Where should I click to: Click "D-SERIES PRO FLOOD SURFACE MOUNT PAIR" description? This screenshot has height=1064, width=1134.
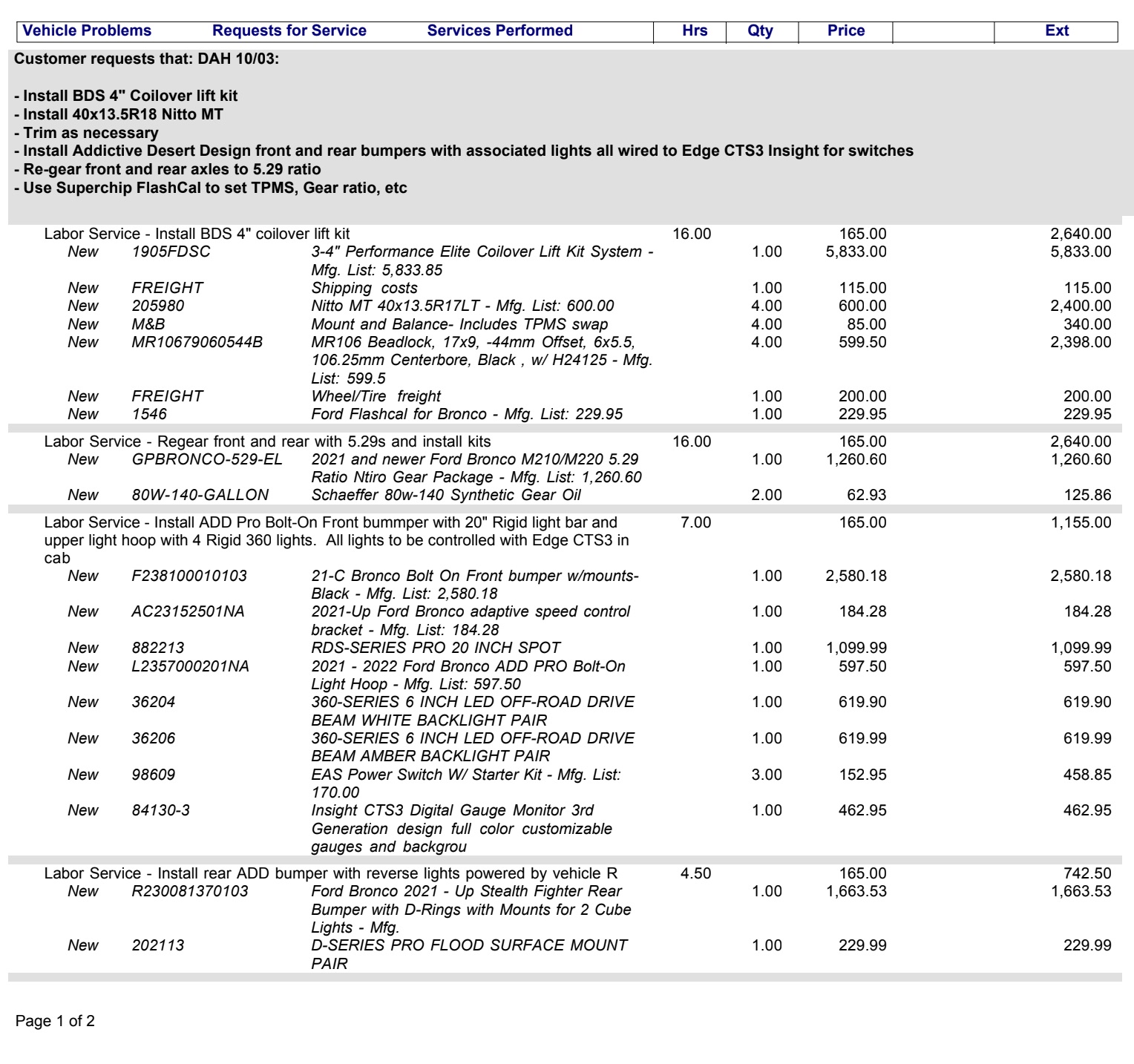coord(470,955)
